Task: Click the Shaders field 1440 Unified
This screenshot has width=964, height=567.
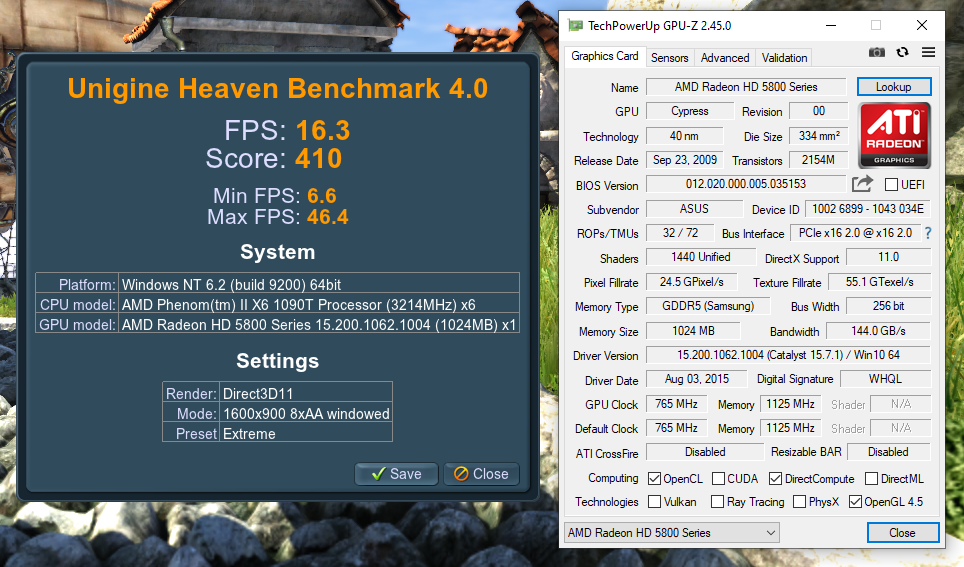Action: (x=701, y=257)
